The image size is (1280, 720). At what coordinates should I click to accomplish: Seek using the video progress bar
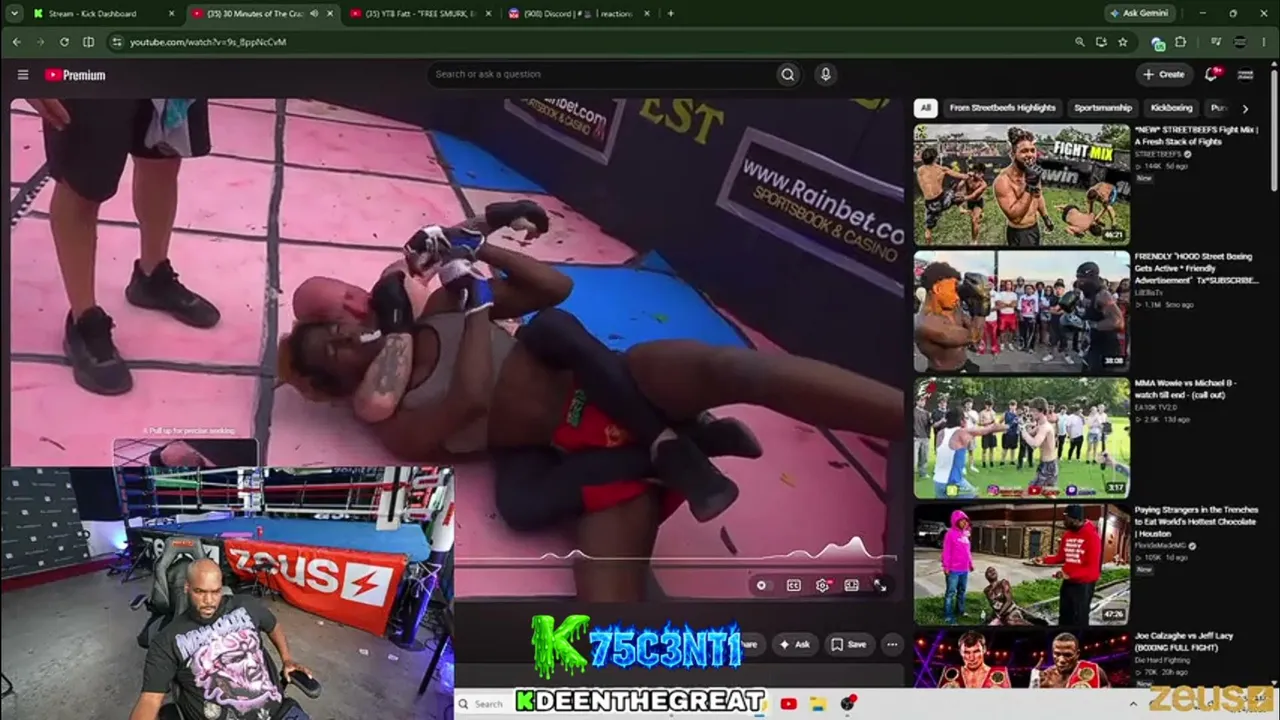coord(676,560)
